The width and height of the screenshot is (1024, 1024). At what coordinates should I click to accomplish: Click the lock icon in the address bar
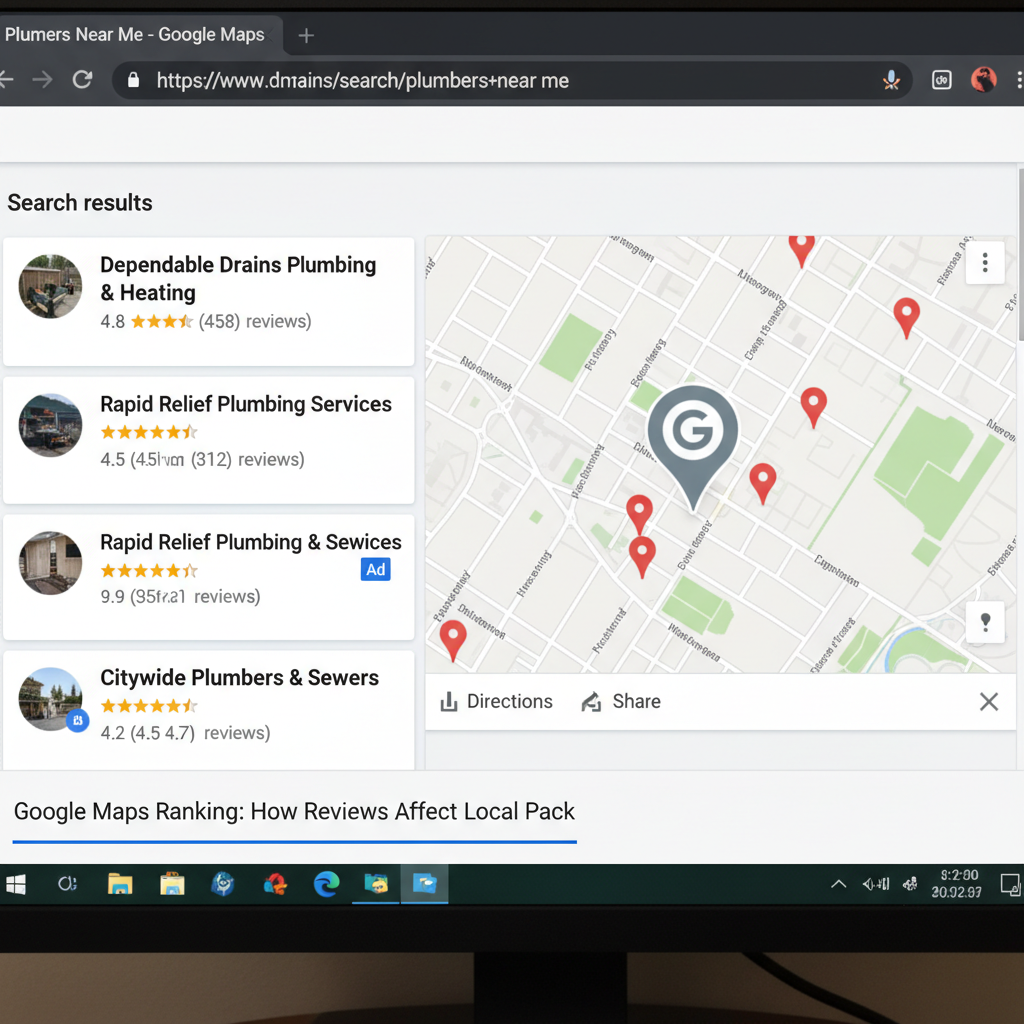[133, 80]
